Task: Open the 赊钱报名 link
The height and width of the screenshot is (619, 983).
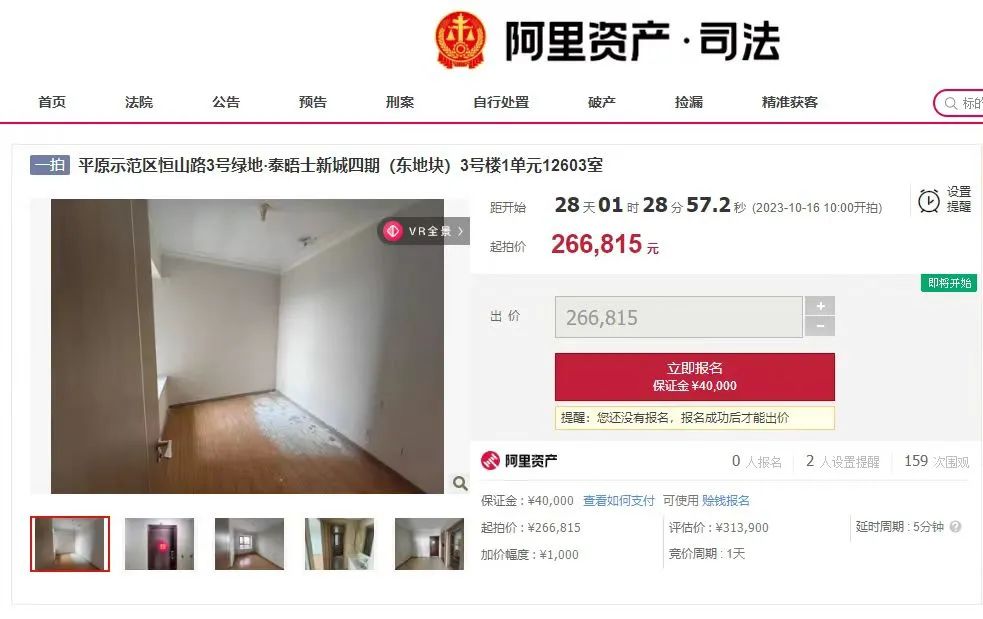Action: [x=725, y=500]
